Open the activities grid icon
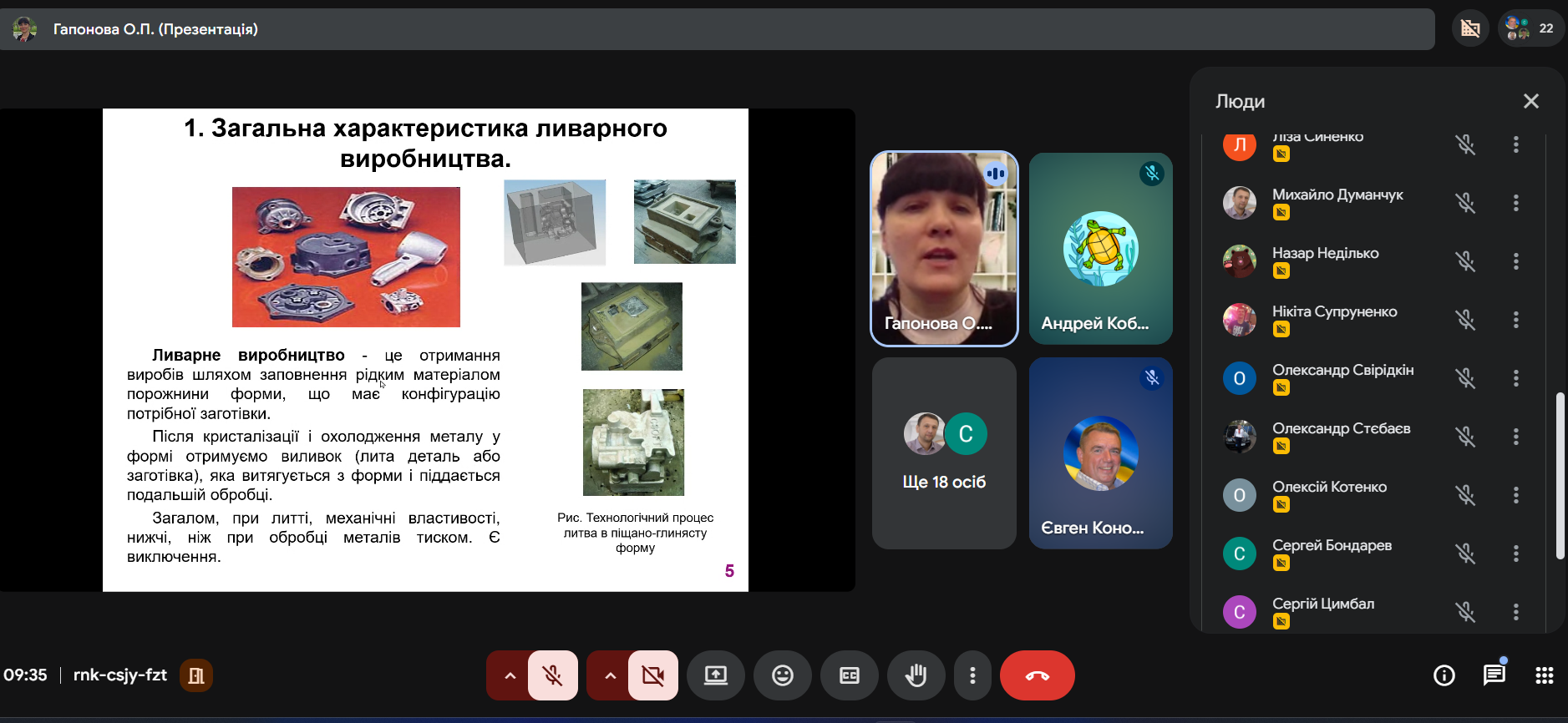Image resolution: width=1568 pixels, height=723 pixels. (1544, 675)
